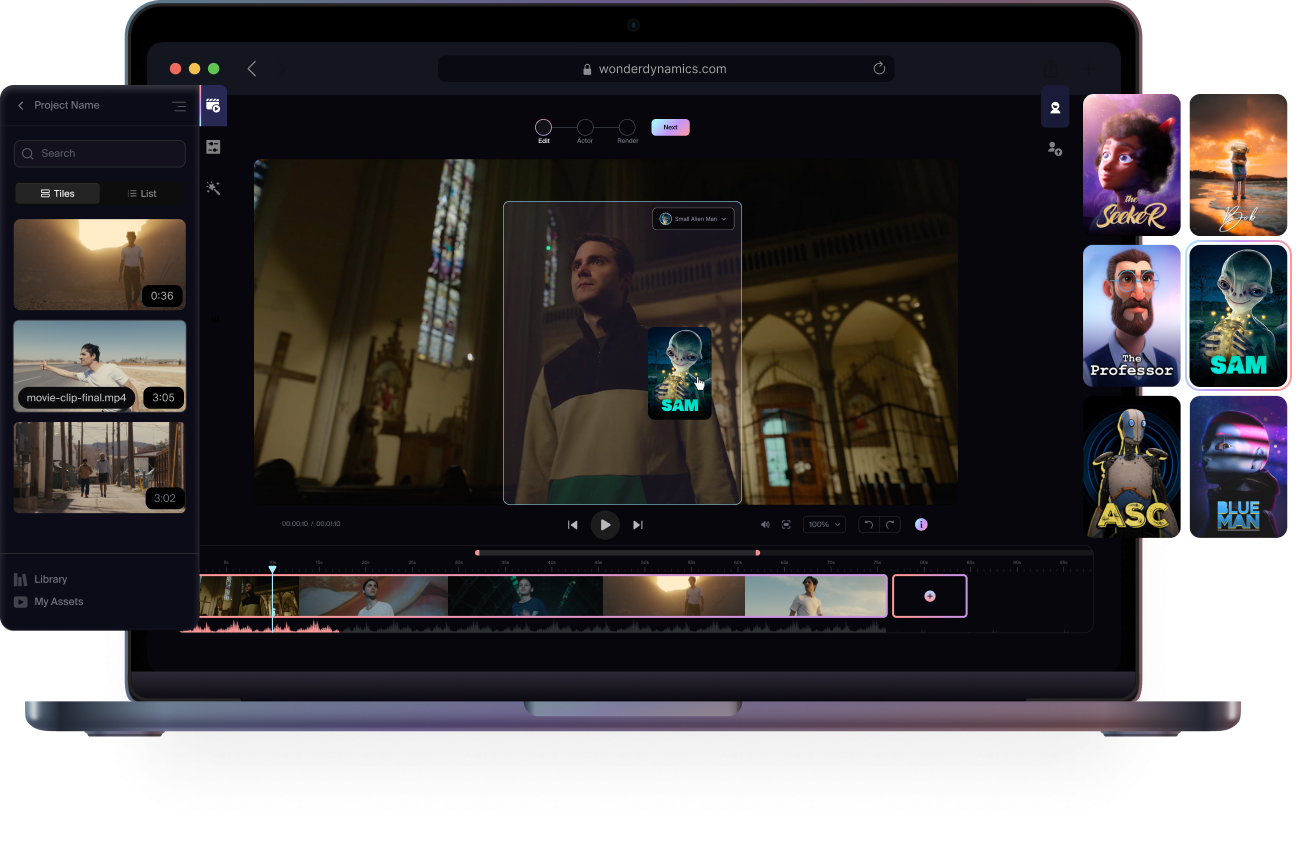Viewport: 1298px width, 845px height.
Task: Expand the Small Alien Man character dropdown
Action: point(694,218)
